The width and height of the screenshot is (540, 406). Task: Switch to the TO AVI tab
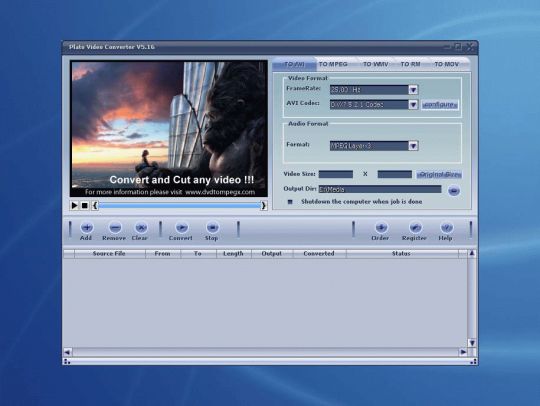pyautogui.click(x=294, y=64)
